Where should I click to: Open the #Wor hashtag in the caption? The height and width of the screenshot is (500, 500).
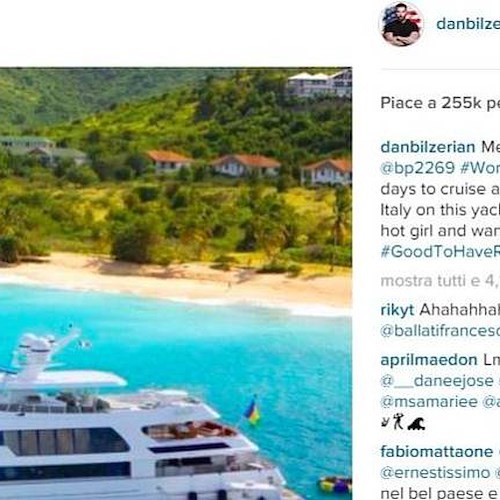pos(480,168)
